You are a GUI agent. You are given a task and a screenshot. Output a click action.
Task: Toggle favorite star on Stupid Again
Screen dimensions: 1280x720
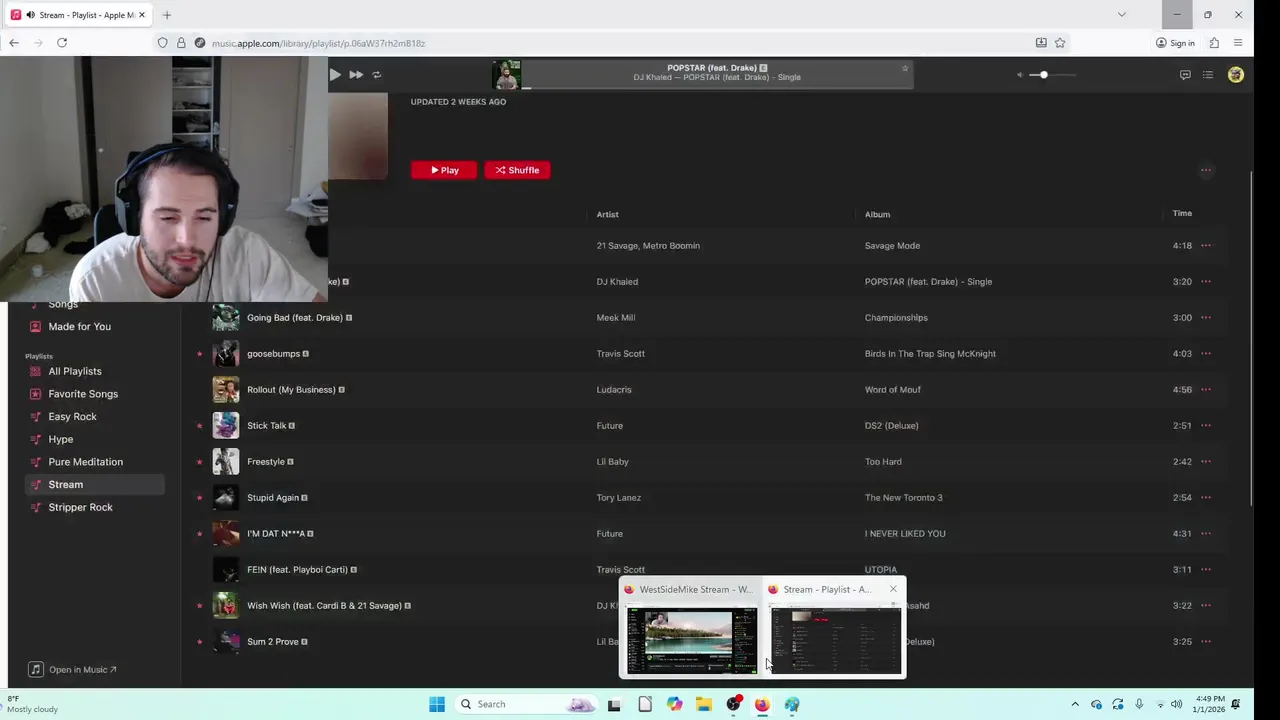200,498
